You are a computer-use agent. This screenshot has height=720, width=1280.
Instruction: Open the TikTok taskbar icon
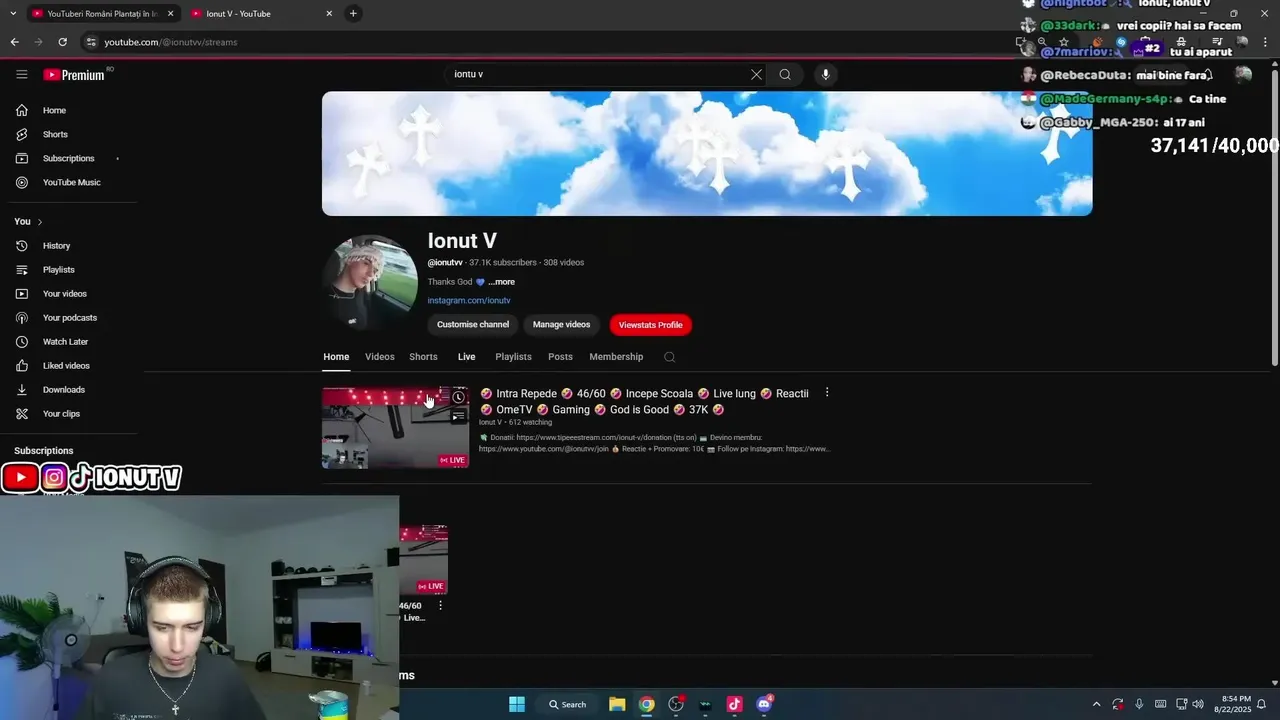[x=734, y=704]
